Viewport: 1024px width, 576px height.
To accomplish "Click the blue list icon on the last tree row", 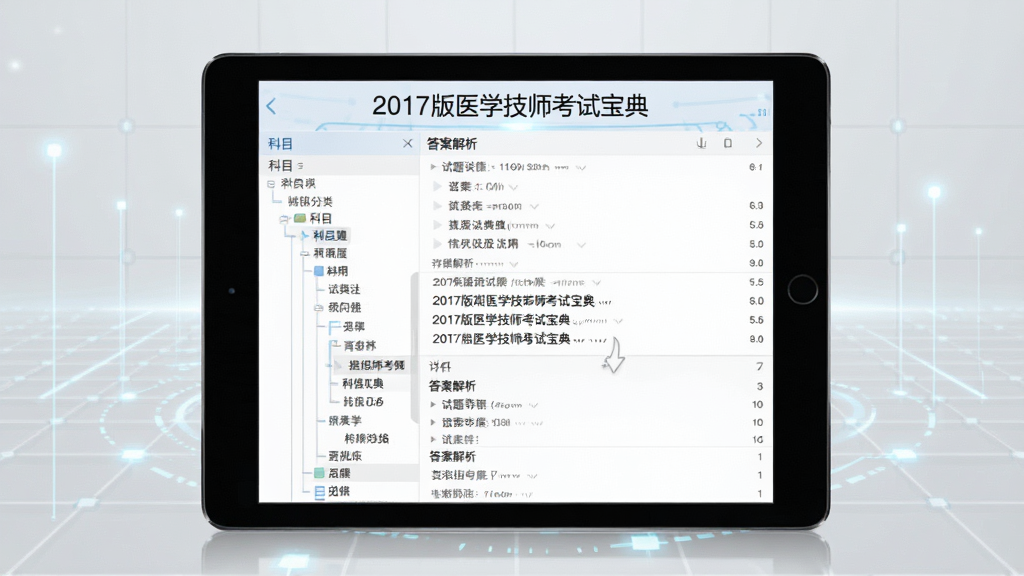I will tap(320, 492).
